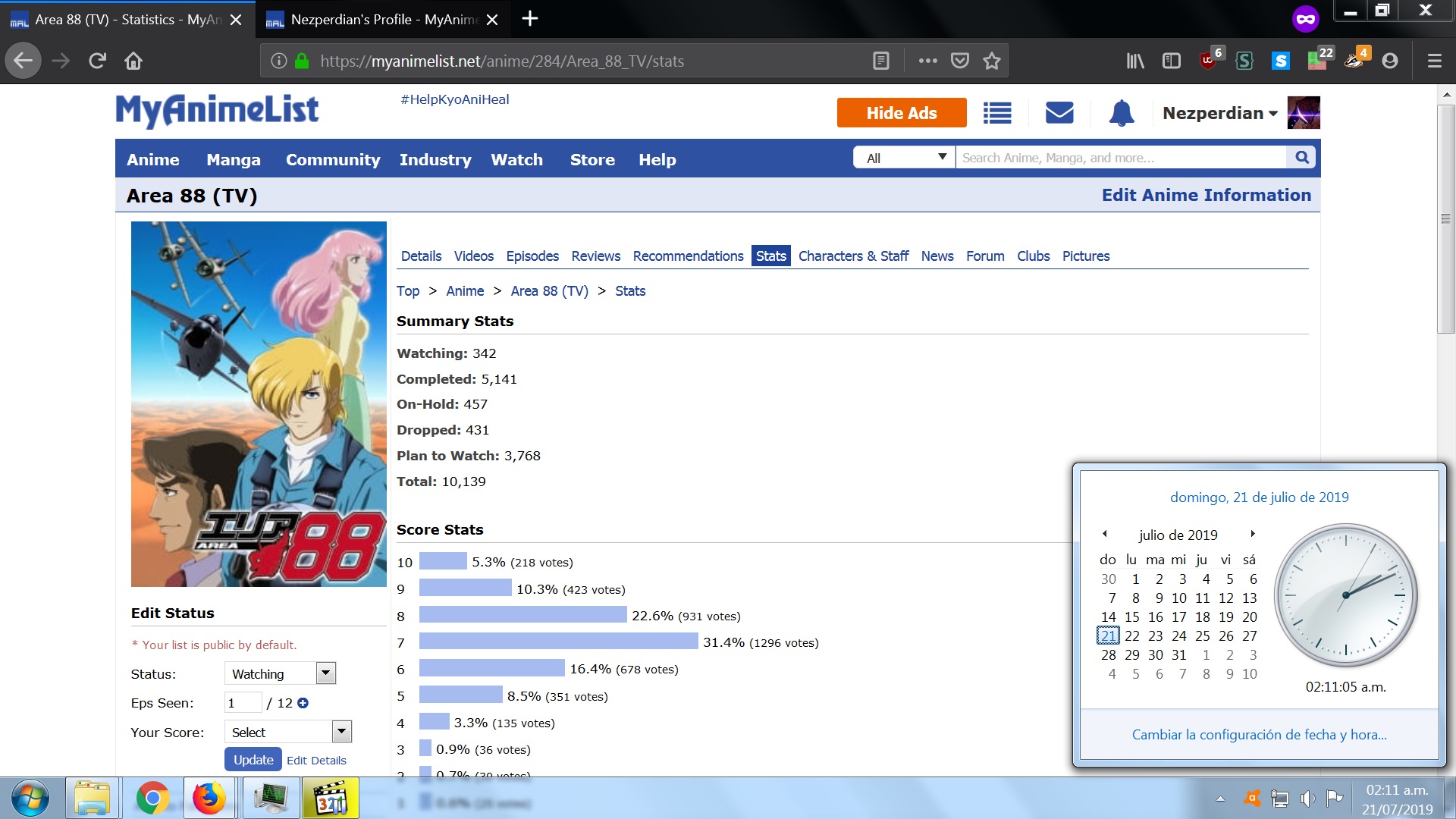Open my anime list icon in header
This screenshot has height=819, width=1456.
point(997,113)
